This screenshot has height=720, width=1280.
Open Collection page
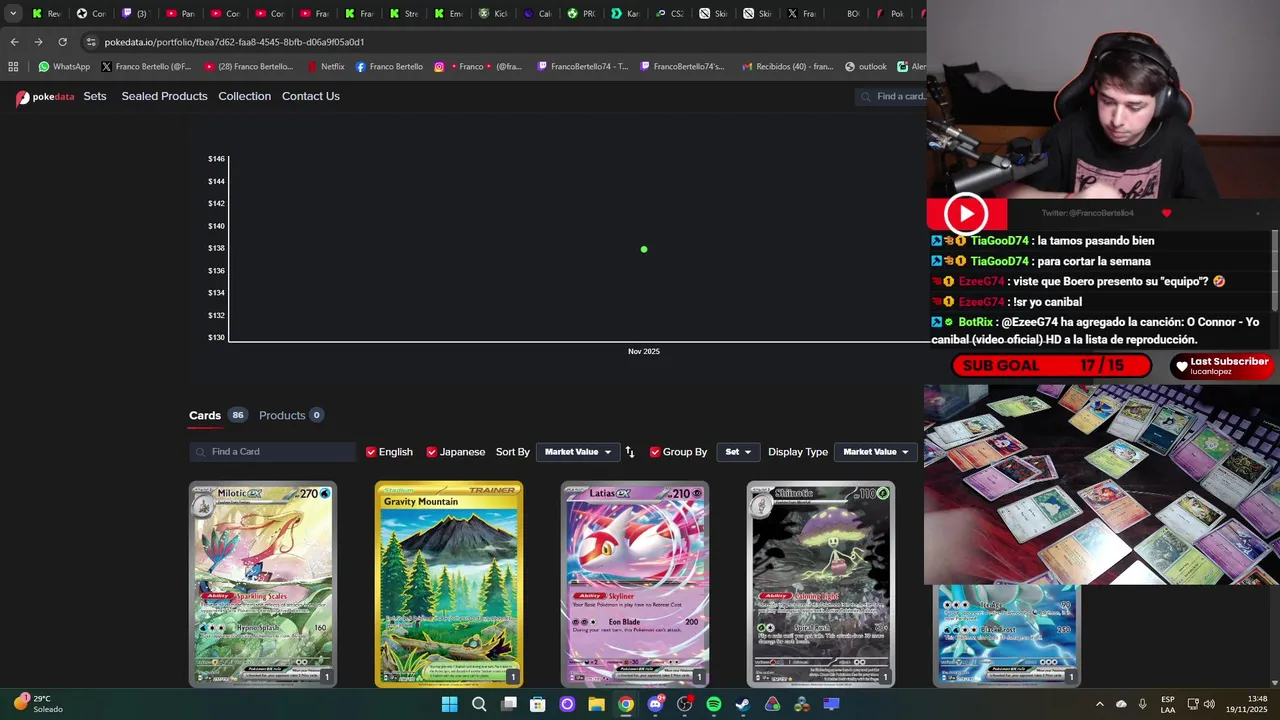[245, 96]
